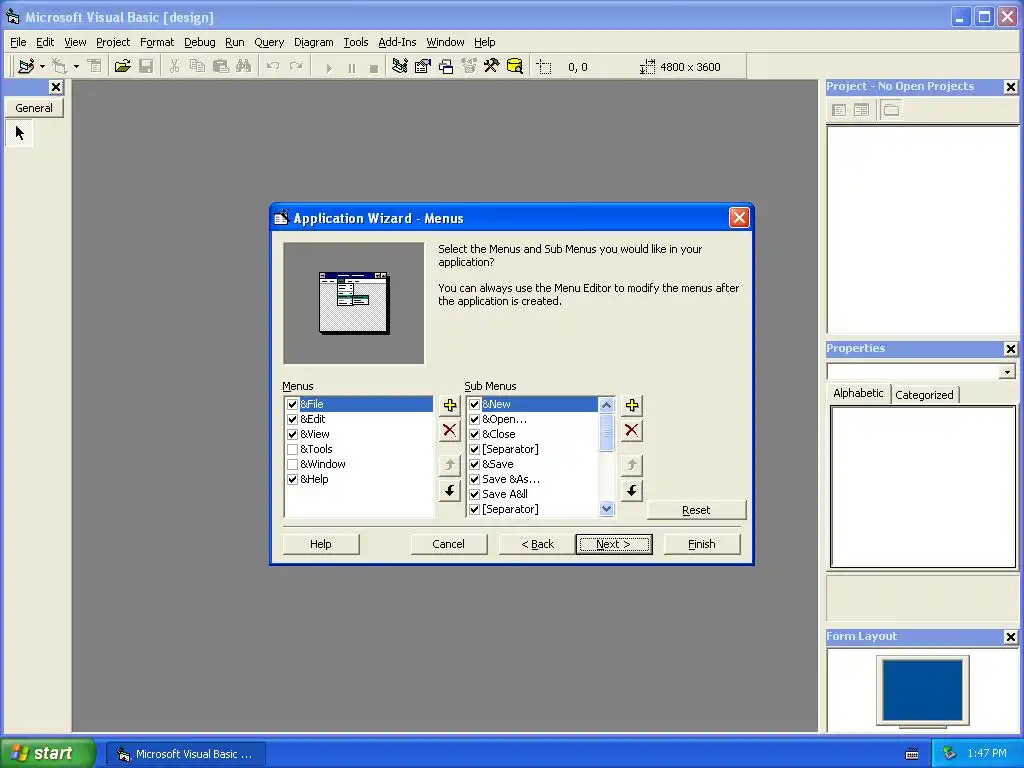Click Sub Menus list scroll up arrow

point(606,405)
